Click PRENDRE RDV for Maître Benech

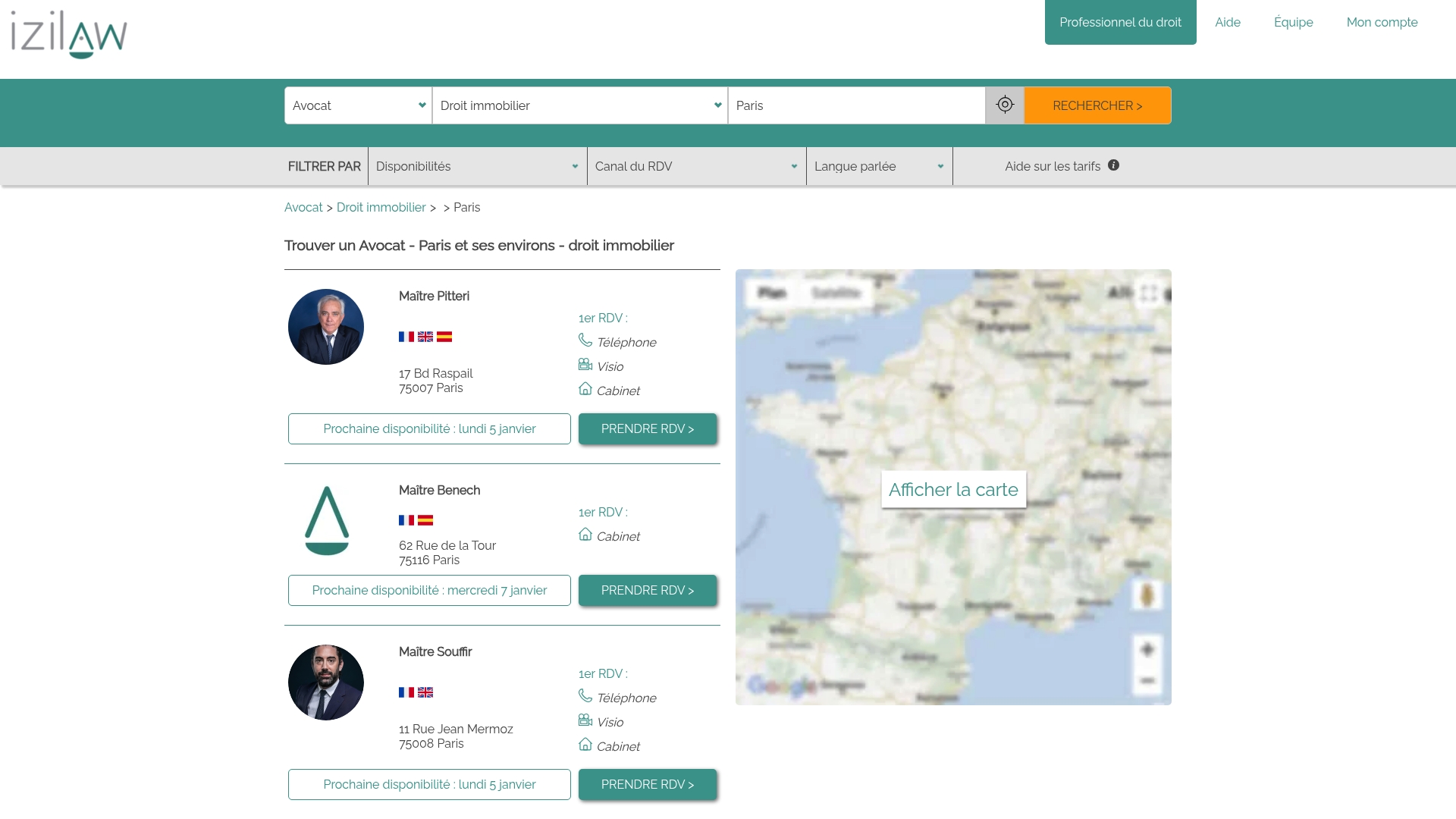point(647,590)
